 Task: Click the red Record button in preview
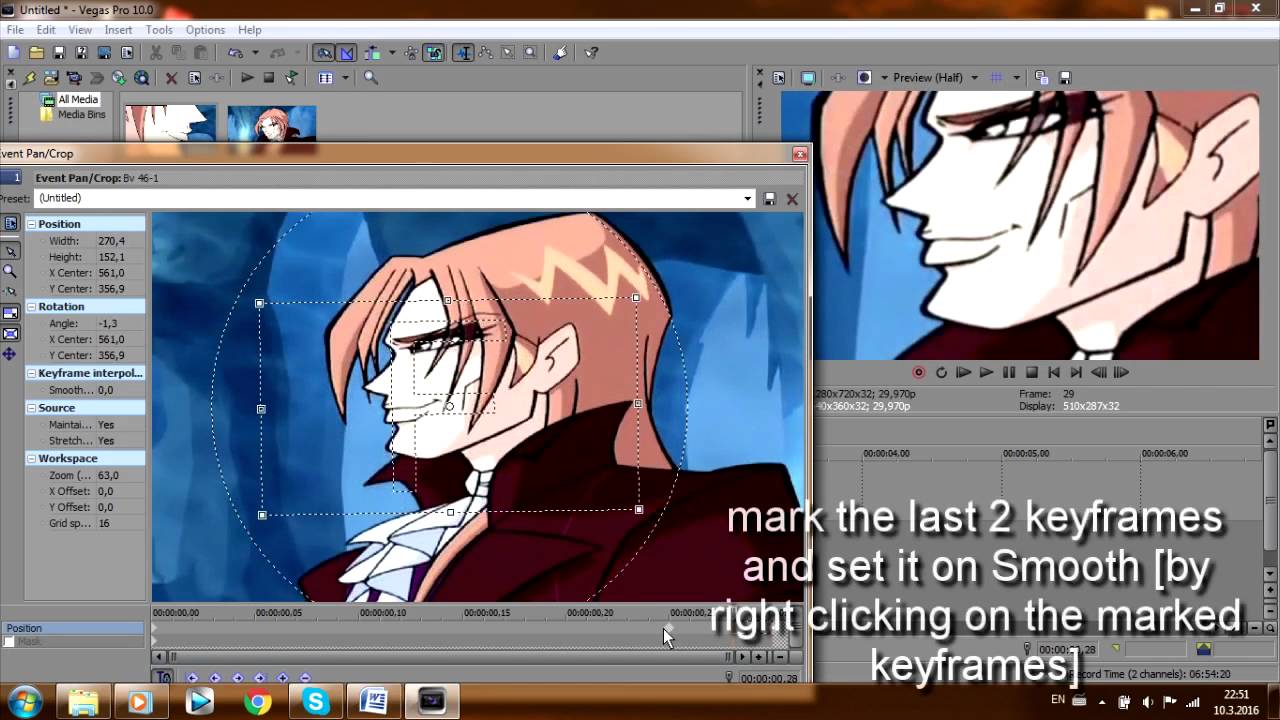[x=918, y=372]
